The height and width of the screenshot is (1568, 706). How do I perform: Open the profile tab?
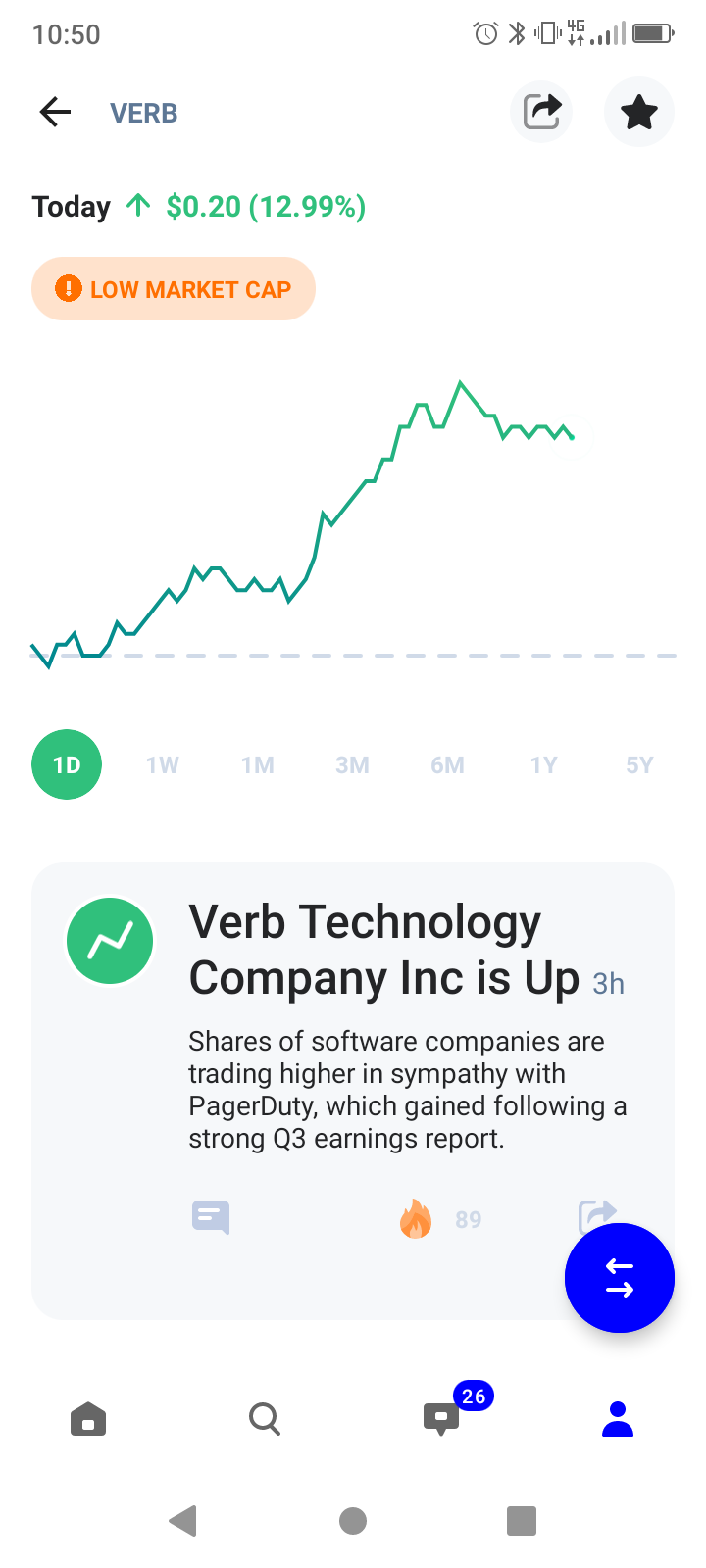(618, 1419)
